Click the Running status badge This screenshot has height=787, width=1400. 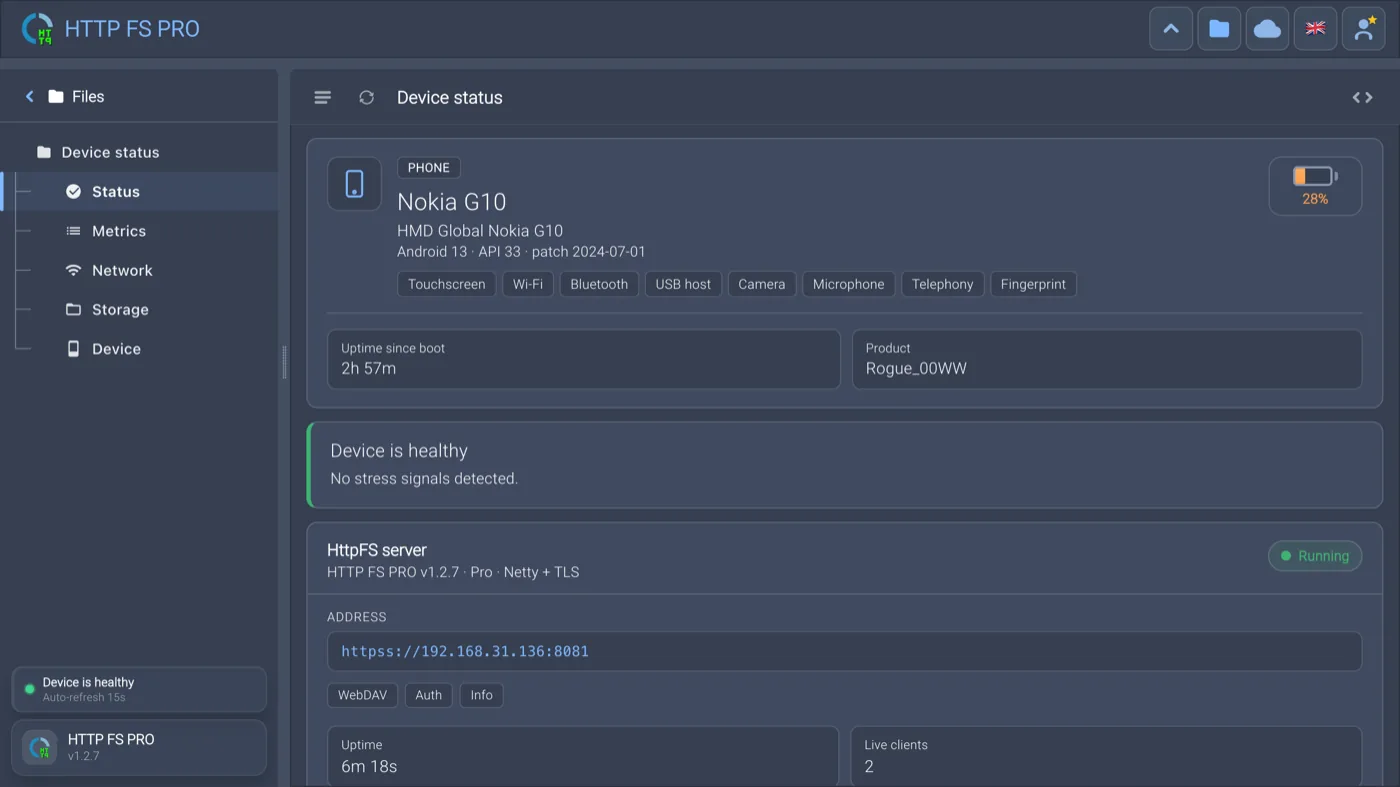(1315, 556)
